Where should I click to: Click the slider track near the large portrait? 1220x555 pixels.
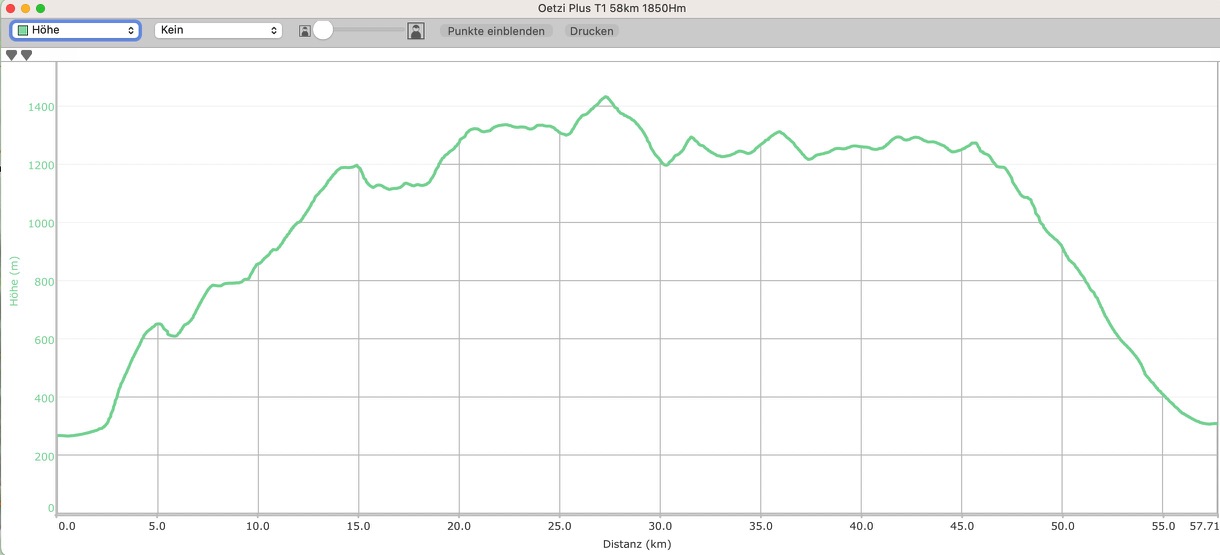[390, 31]
